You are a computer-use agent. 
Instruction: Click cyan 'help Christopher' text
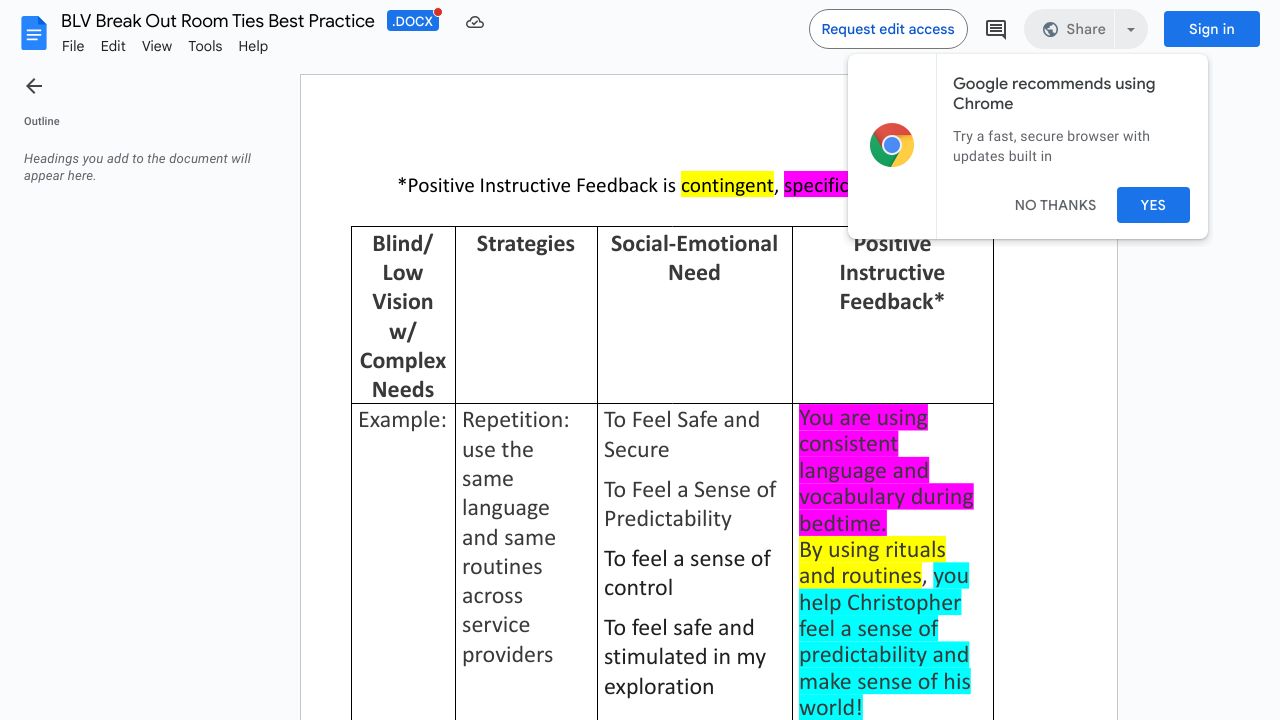[x=880, y=603]
